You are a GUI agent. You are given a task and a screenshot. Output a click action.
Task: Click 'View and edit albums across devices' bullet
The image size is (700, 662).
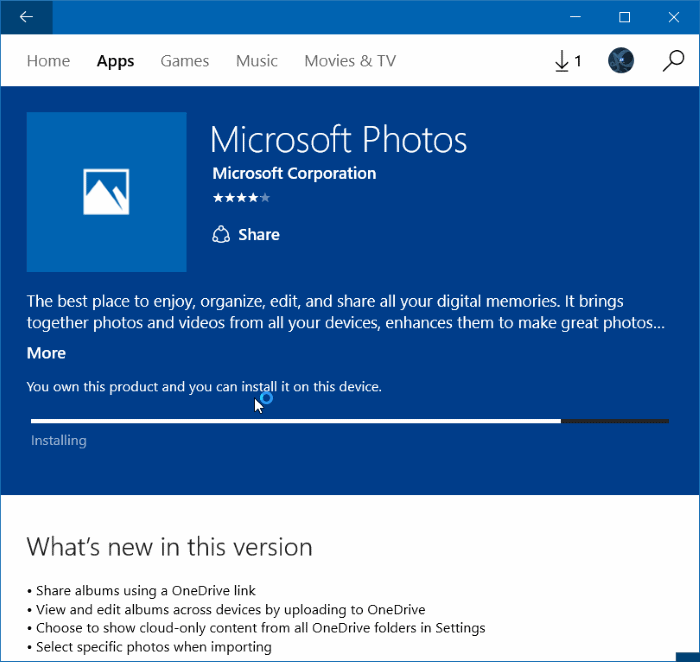click(226, 609)
